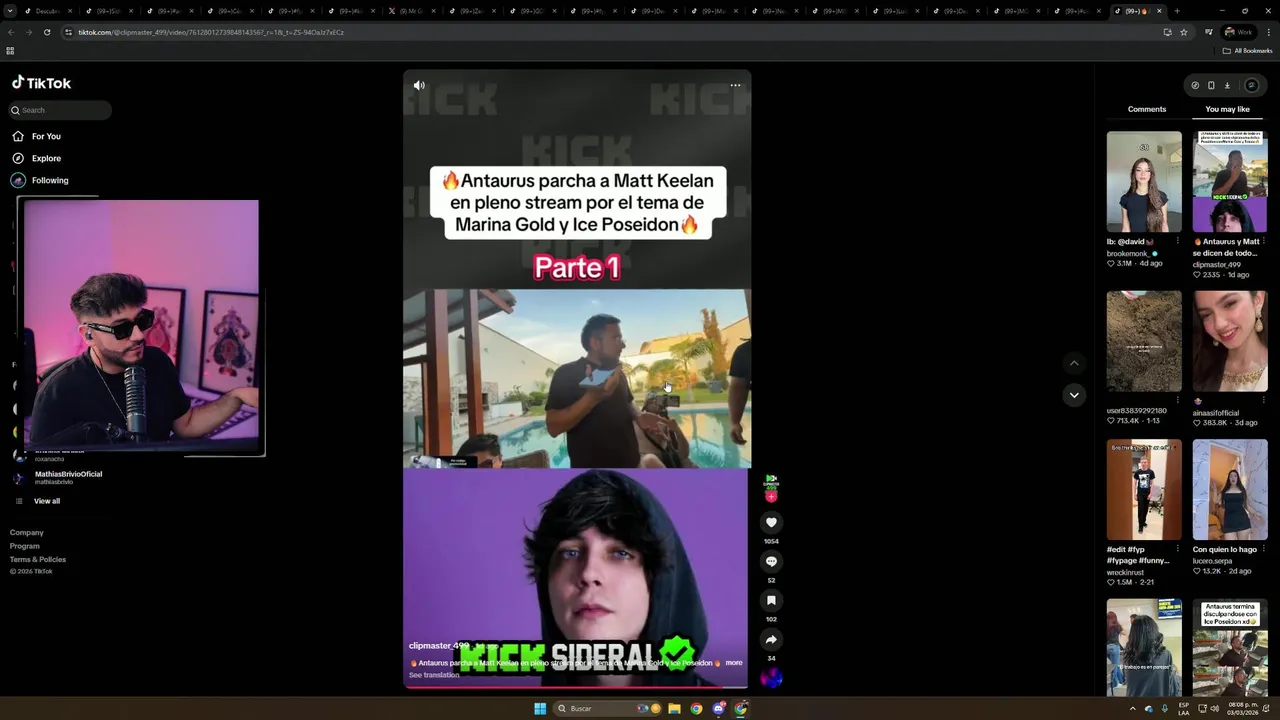Show hidden system tray icons
Viewport: 1280px width, 720px height.
pos(1132,709)
